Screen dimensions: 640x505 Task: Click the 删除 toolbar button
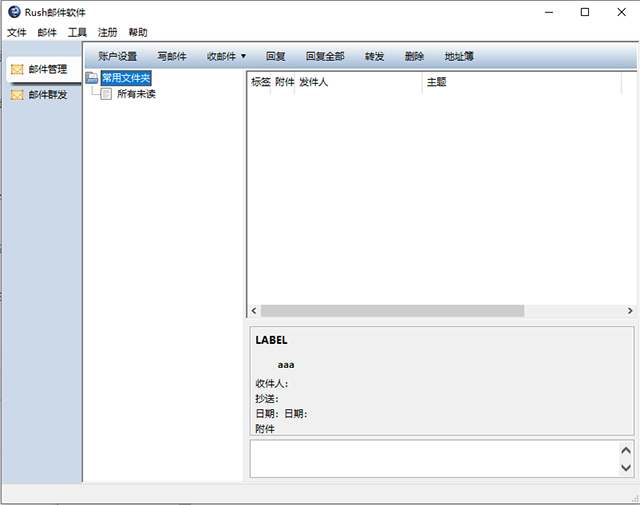414,56
